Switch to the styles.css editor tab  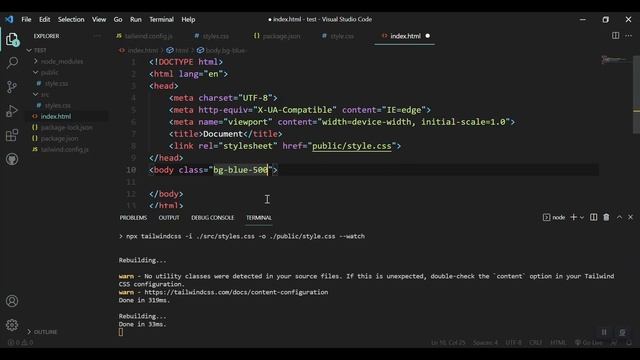click(x=211, y=36)
